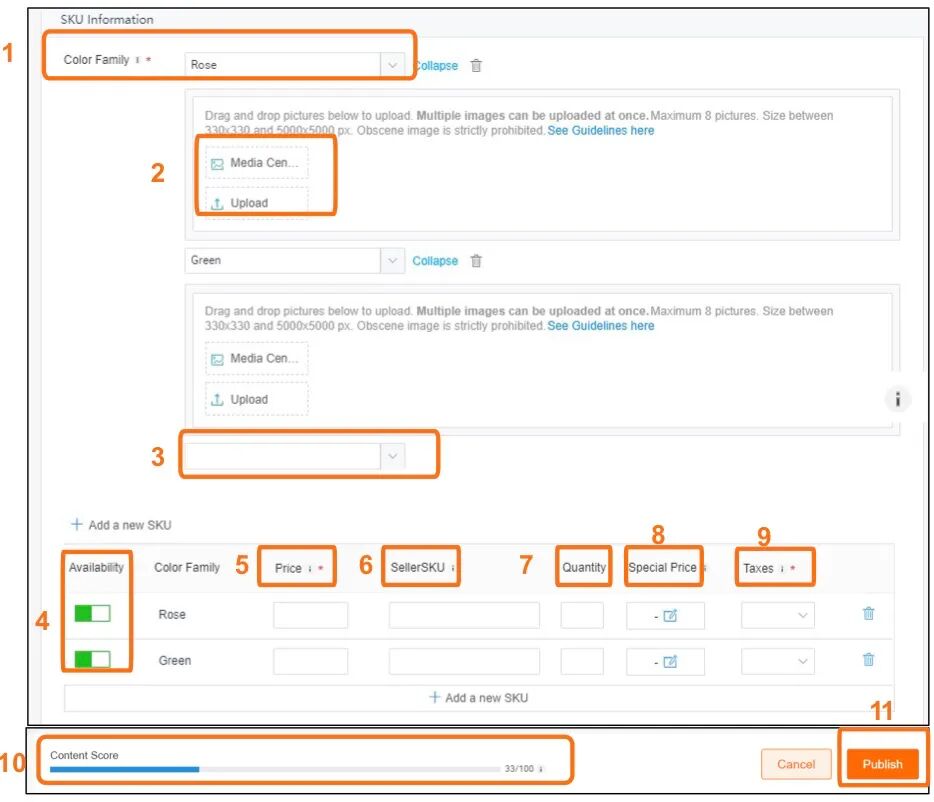The height and width of the screenshot is (802, 934).
Task: Open the Taxes dropdown in Green row
Action: tap(777, 661)
